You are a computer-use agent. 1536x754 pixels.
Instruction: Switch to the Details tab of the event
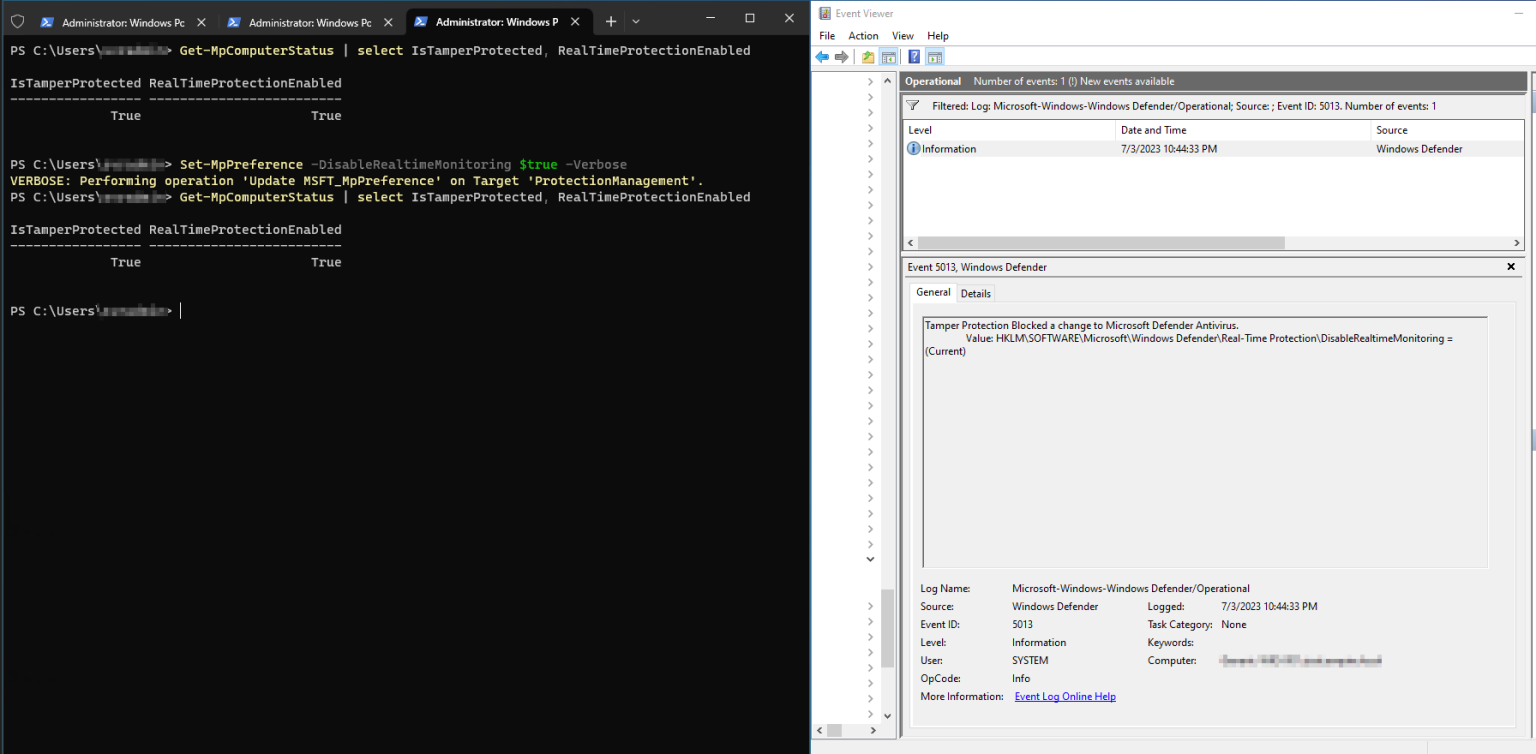(x=975, y=293)
